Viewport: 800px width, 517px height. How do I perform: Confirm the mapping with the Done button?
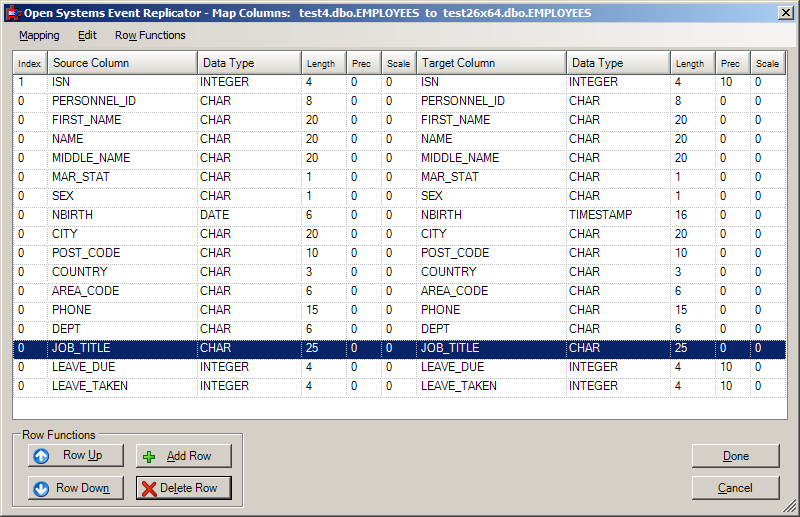(736, 456)
